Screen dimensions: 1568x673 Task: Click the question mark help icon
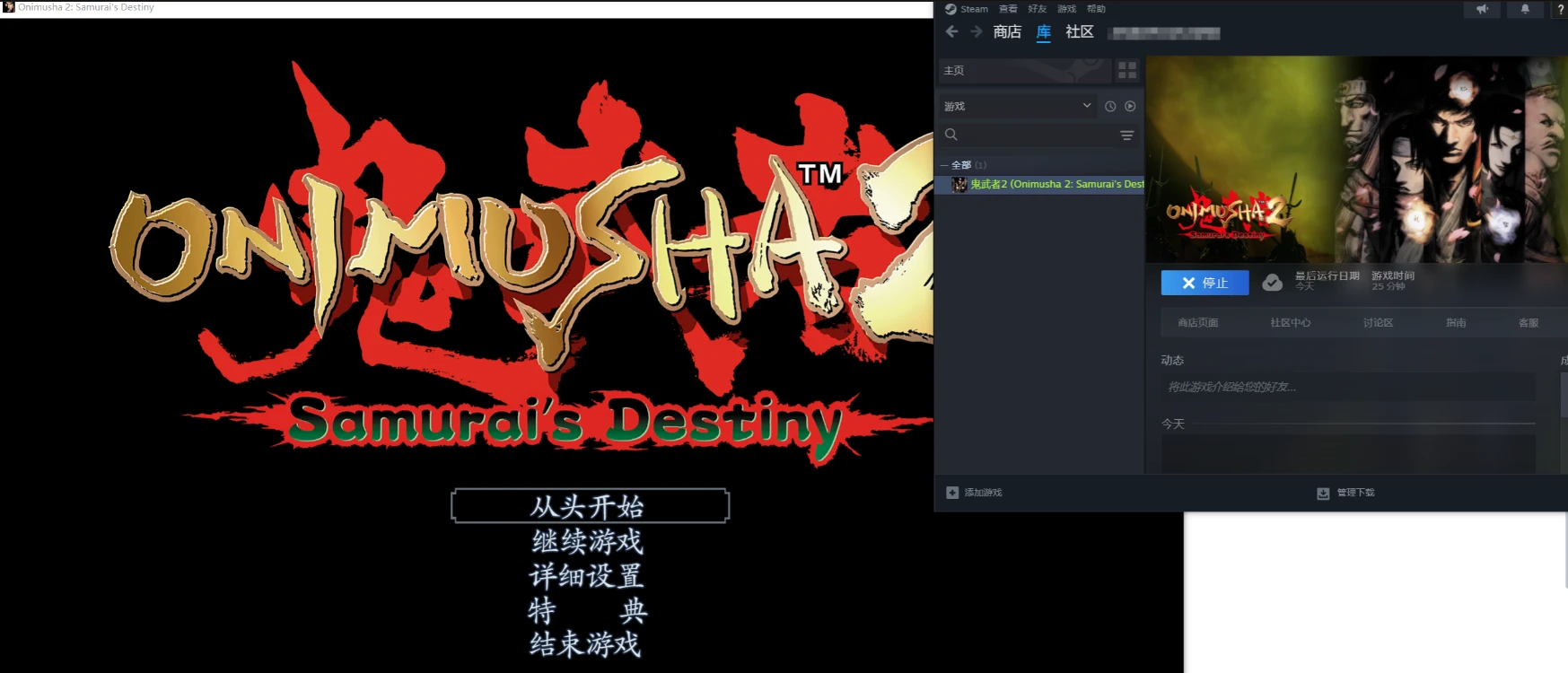coord(1561,9)
